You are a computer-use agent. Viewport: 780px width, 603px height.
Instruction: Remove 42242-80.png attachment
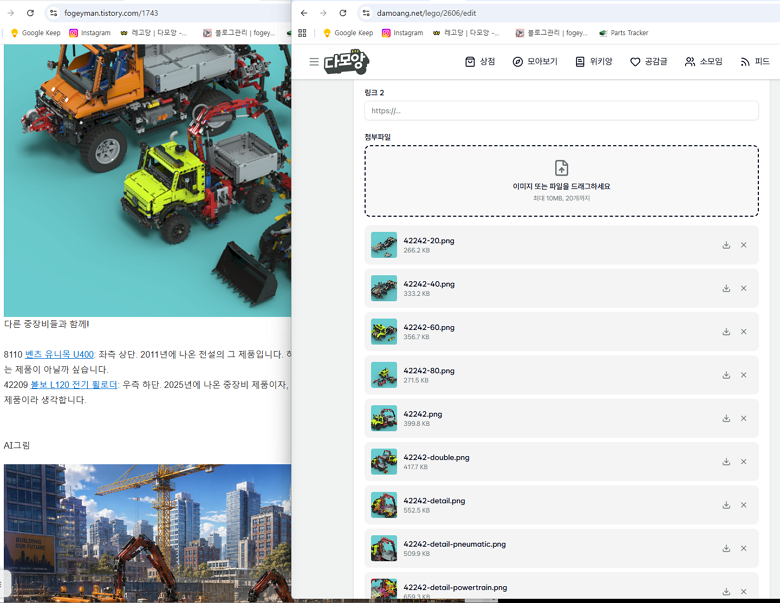pos(744,375)
